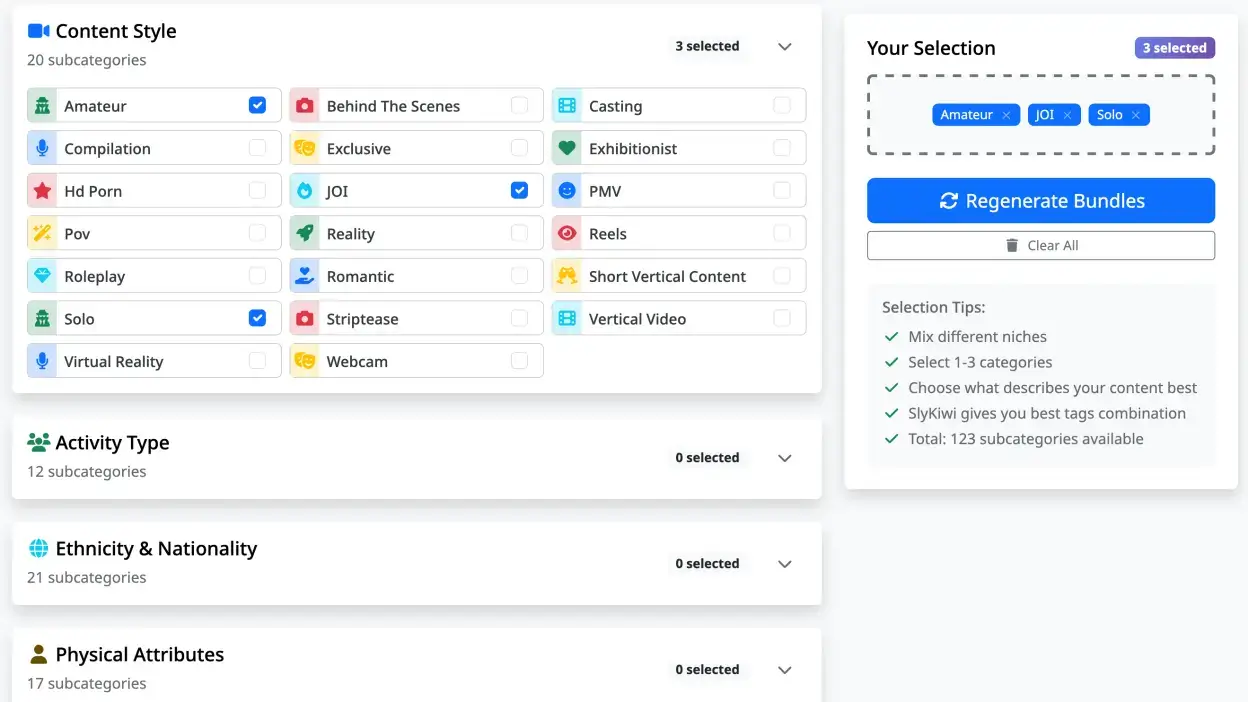Screen dimensions: 1248x702
Task: Click the PMV smiley icon
Action: [x=567, y=190]
